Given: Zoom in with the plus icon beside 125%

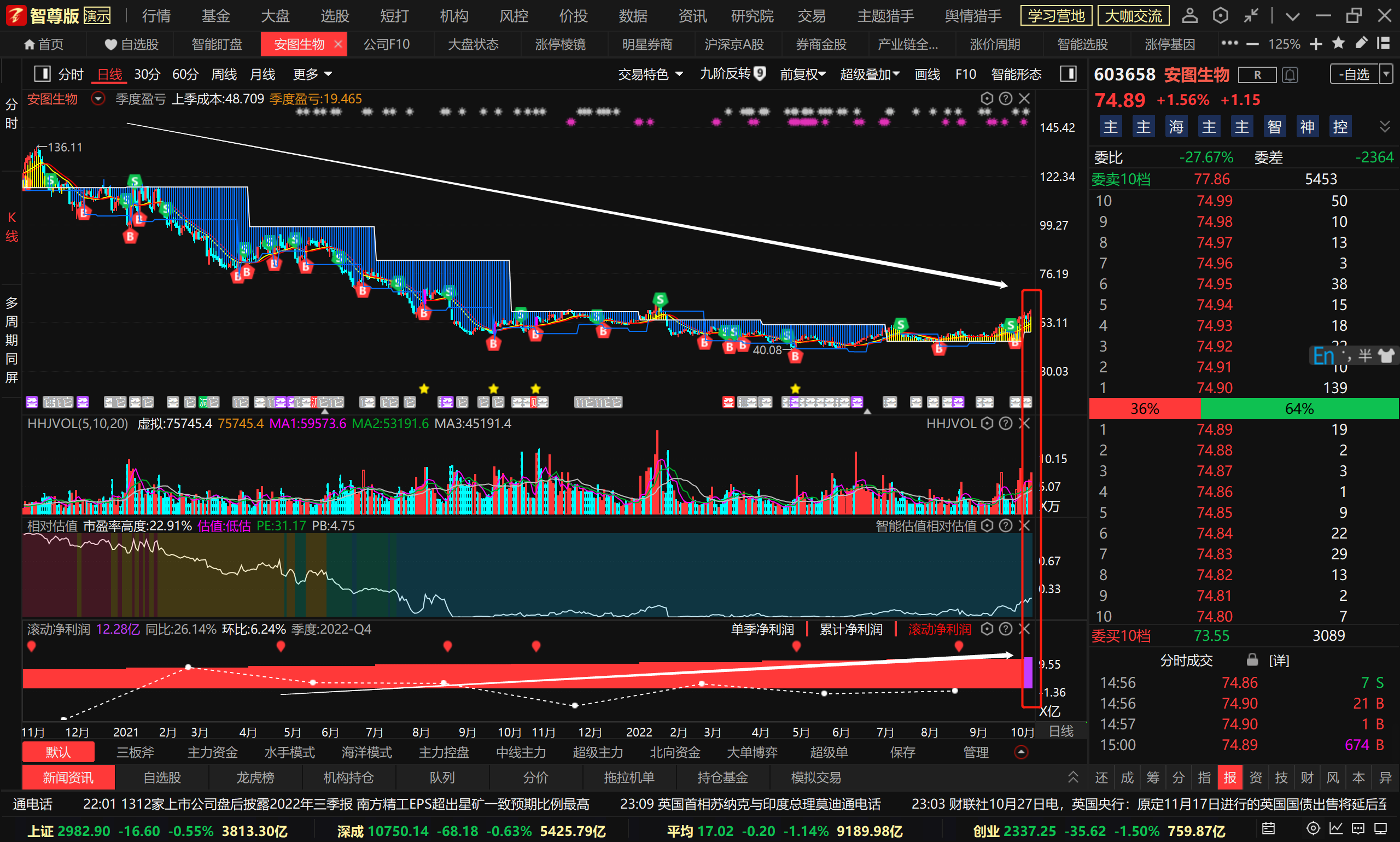Looking at the screenshot, I should tap(1316, 44).
